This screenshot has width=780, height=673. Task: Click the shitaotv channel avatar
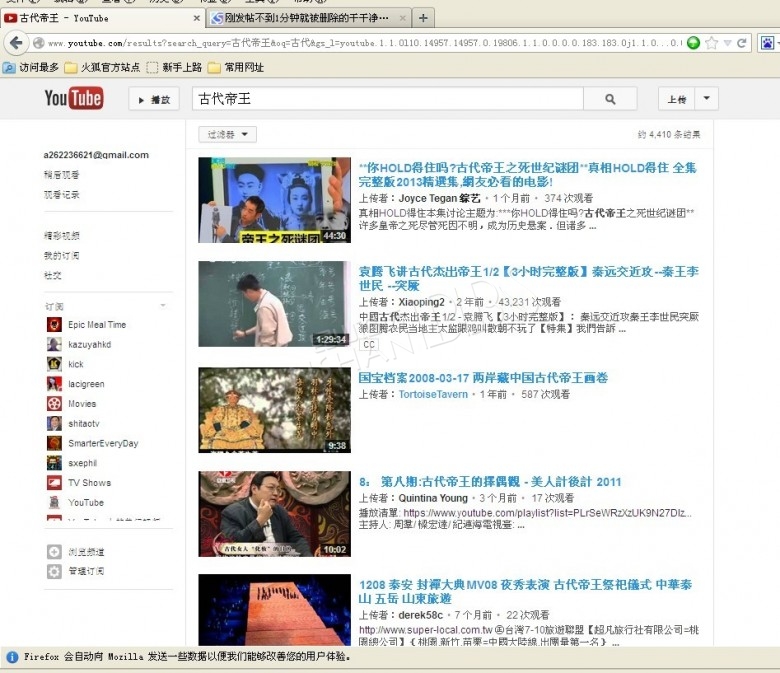pos(54,423)
